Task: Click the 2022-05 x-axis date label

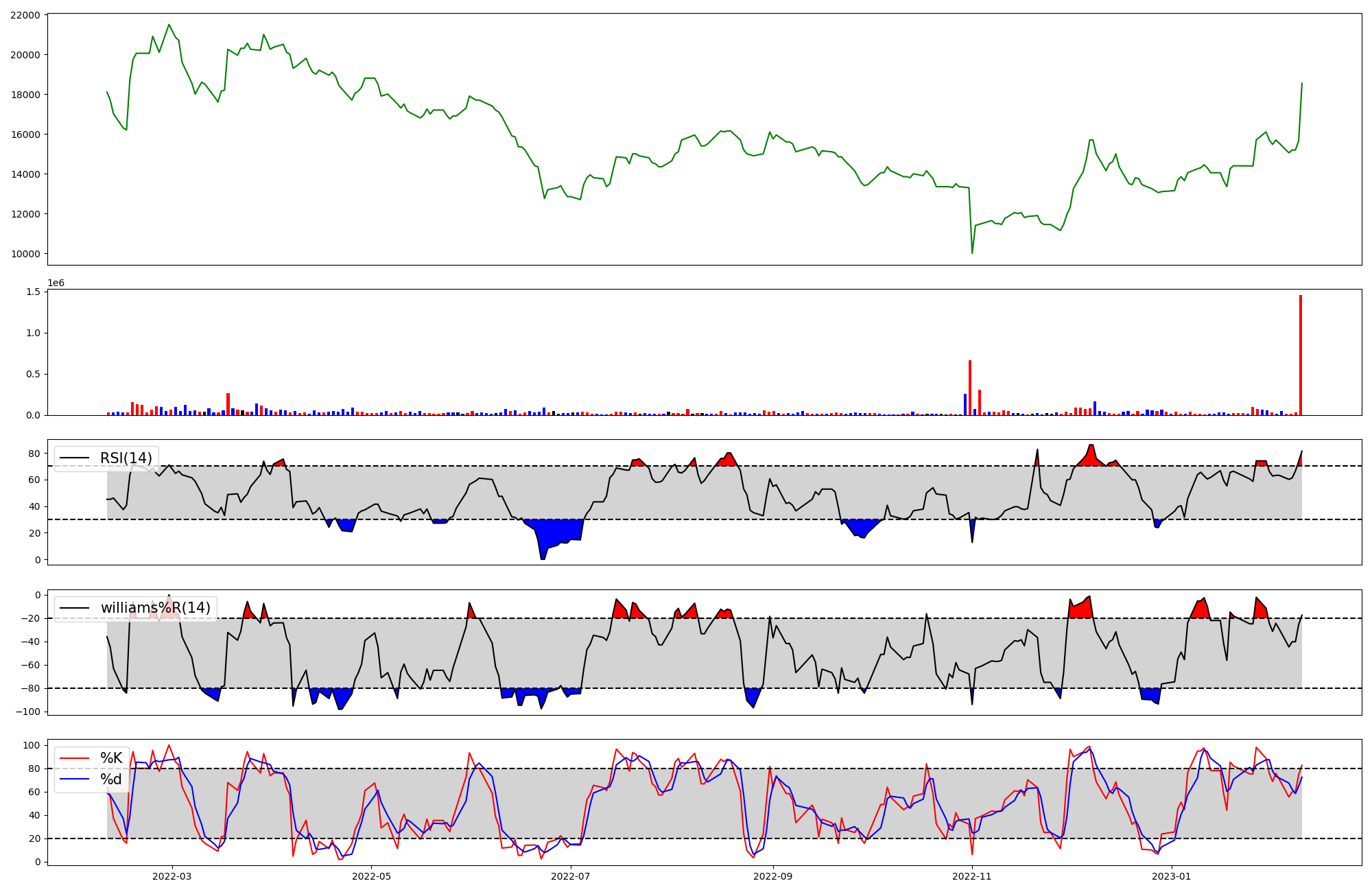Action: click(371, 876)
